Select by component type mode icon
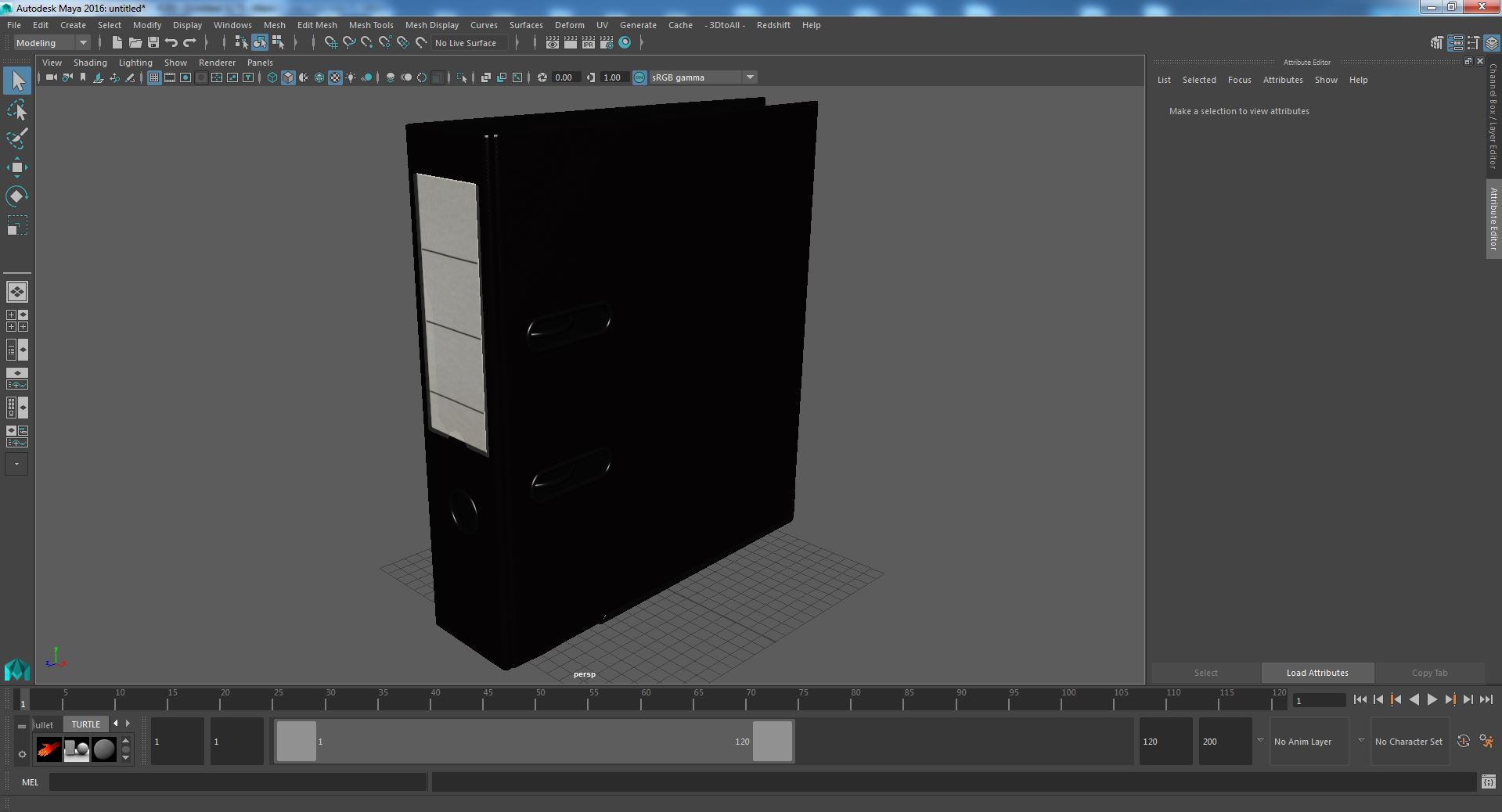Image resolution: width=1502 pixels, height=812 pixels. (278, 43)
